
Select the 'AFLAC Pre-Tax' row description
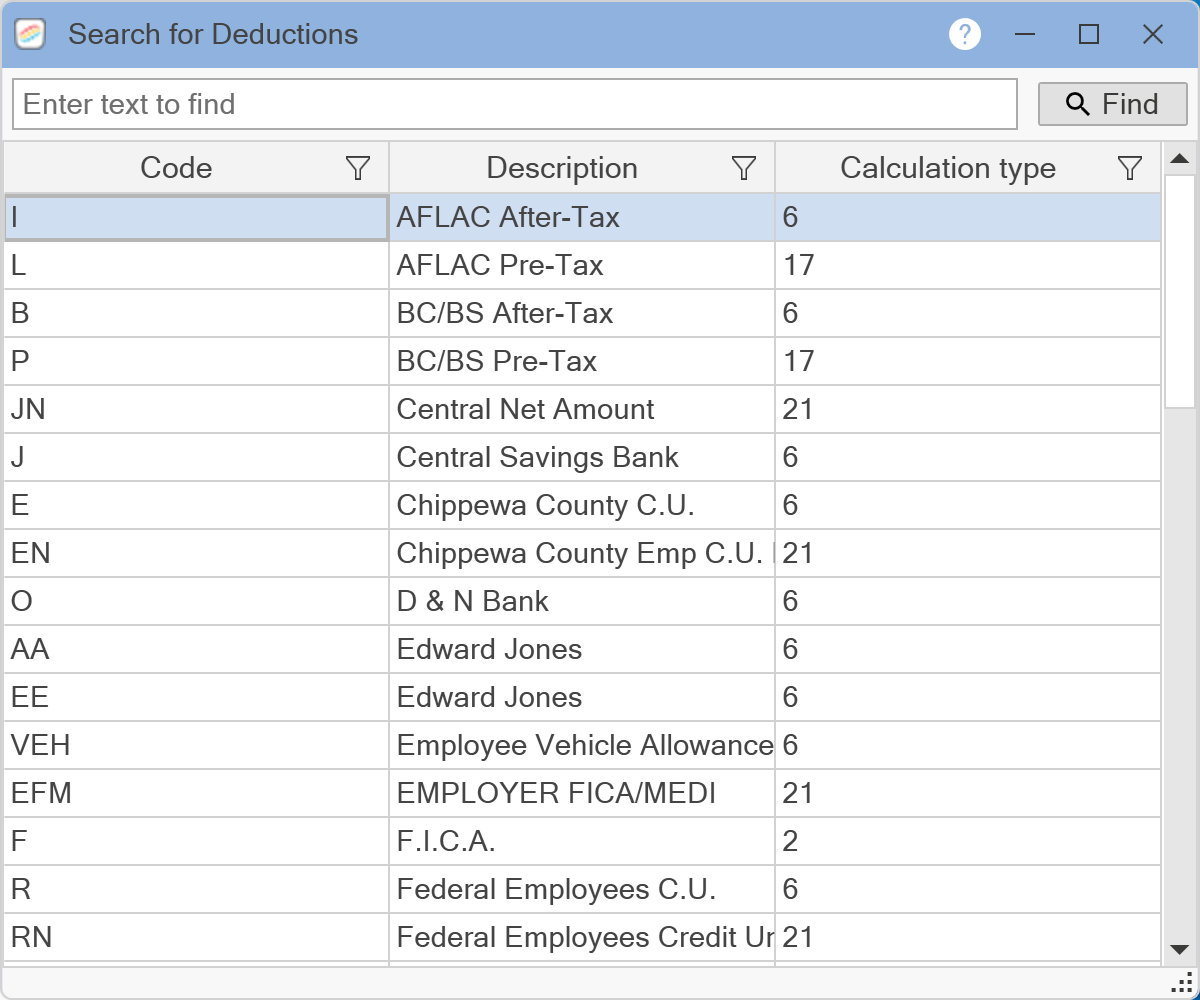[x=582, y=265]
